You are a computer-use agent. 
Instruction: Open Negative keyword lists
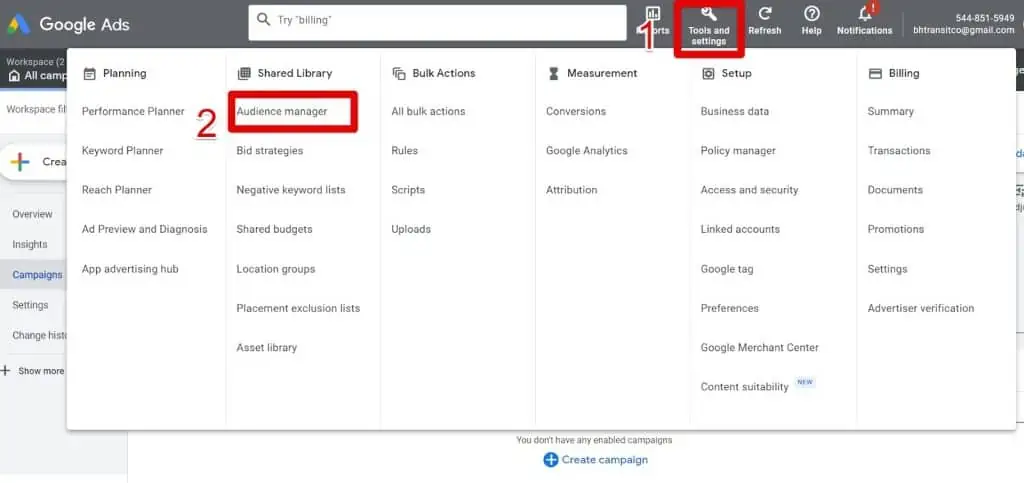291,190
